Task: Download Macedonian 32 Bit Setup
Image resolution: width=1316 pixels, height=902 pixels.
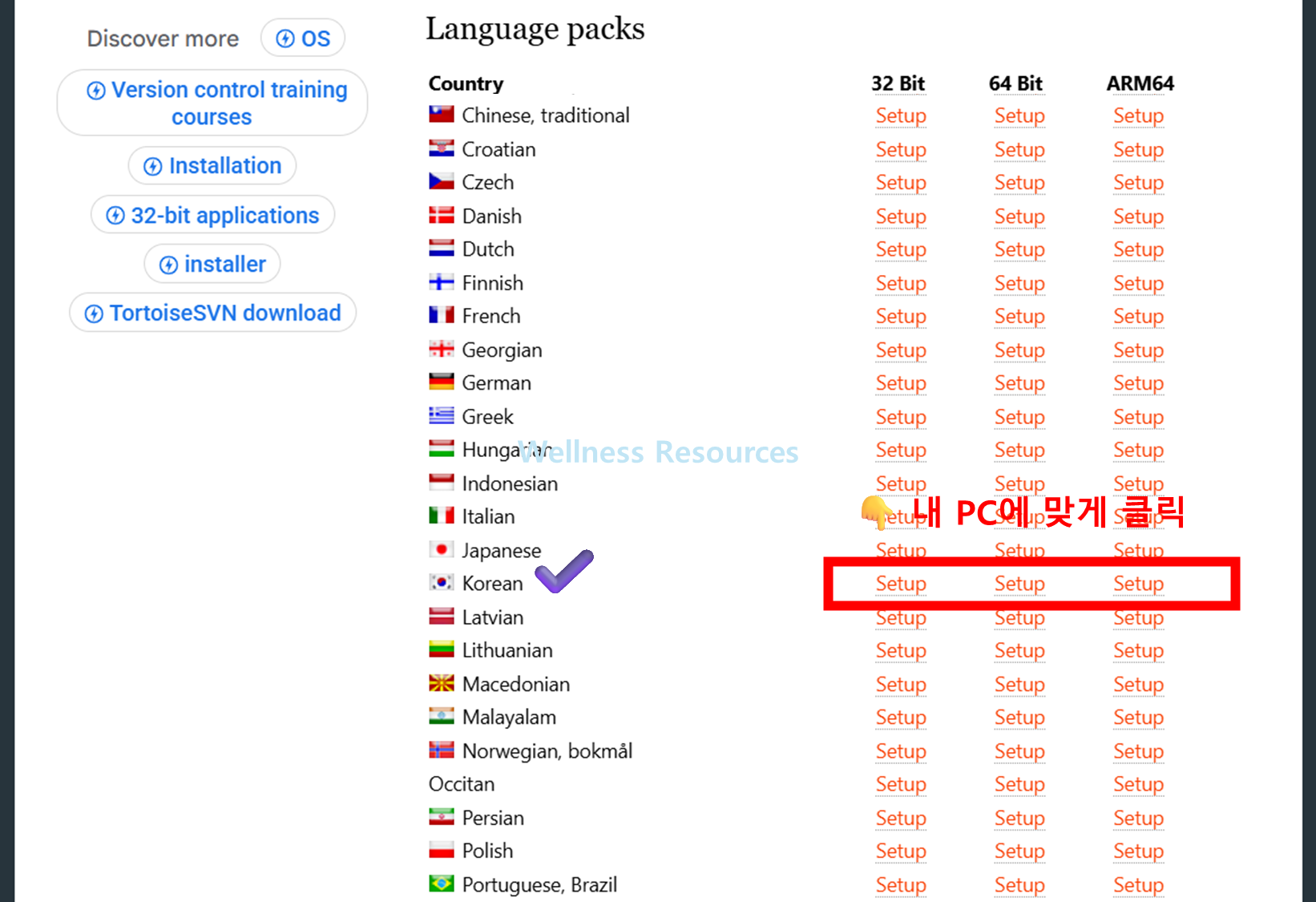Action: pos(901,684)
